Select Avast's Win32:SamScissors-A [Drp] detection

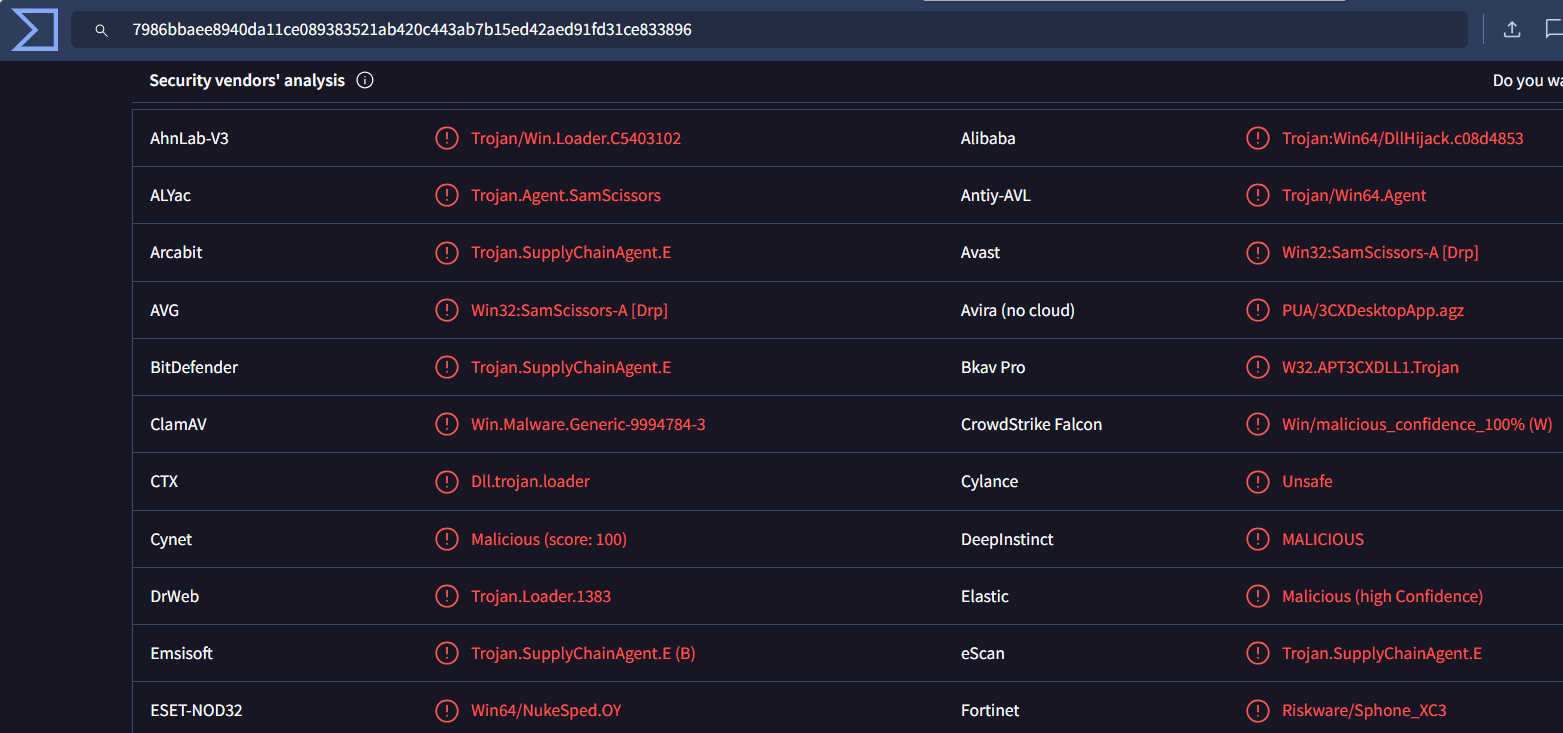click(1380, 253)
